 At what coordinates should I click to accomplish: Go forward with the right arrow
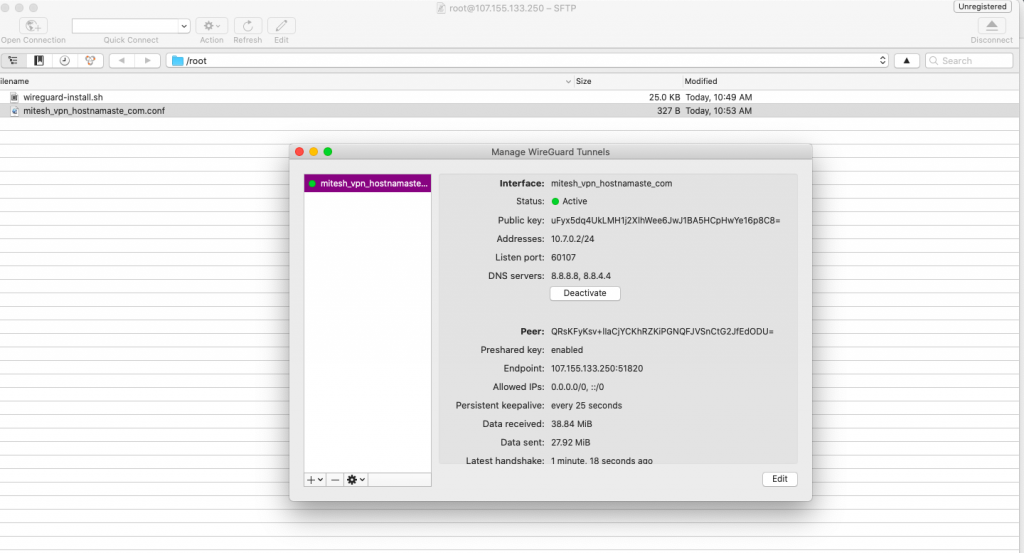click(148, 61)
